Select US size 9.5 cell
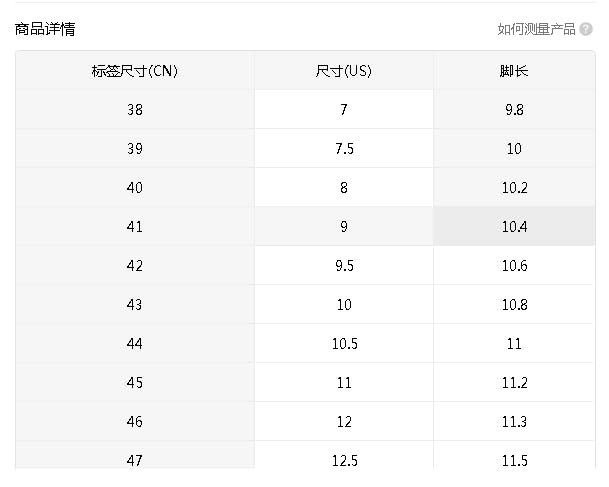The width and height of the screenshot is (609, 487). pyautogui.click(x=344, y=266)
